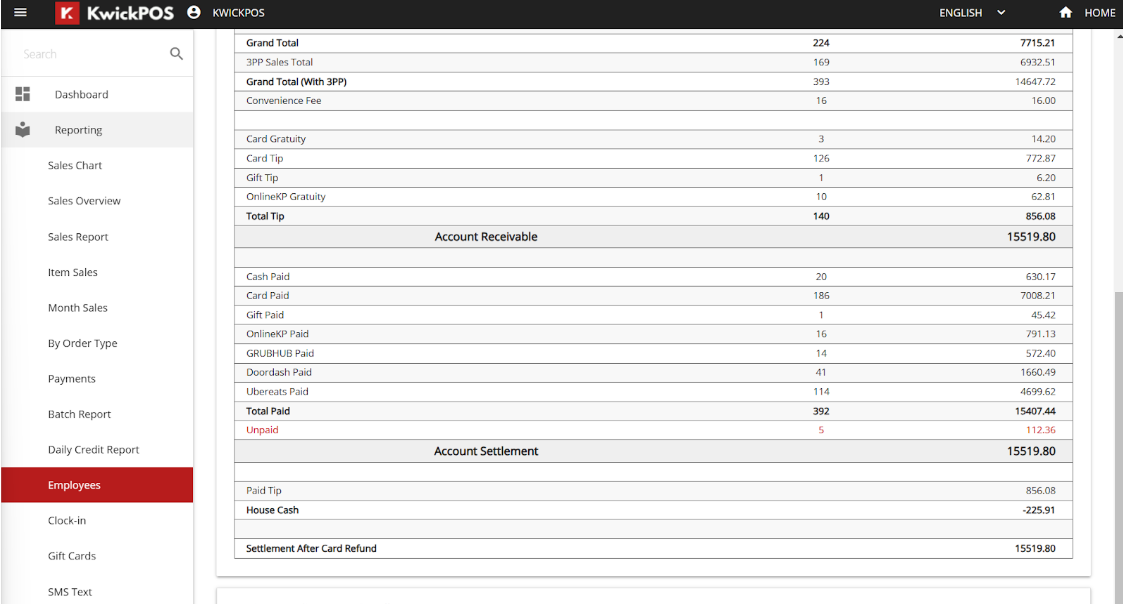This screenshot has height=604, width=1123.
Task: Select Item Sales in sidebar
Action: tap(72, 272)
